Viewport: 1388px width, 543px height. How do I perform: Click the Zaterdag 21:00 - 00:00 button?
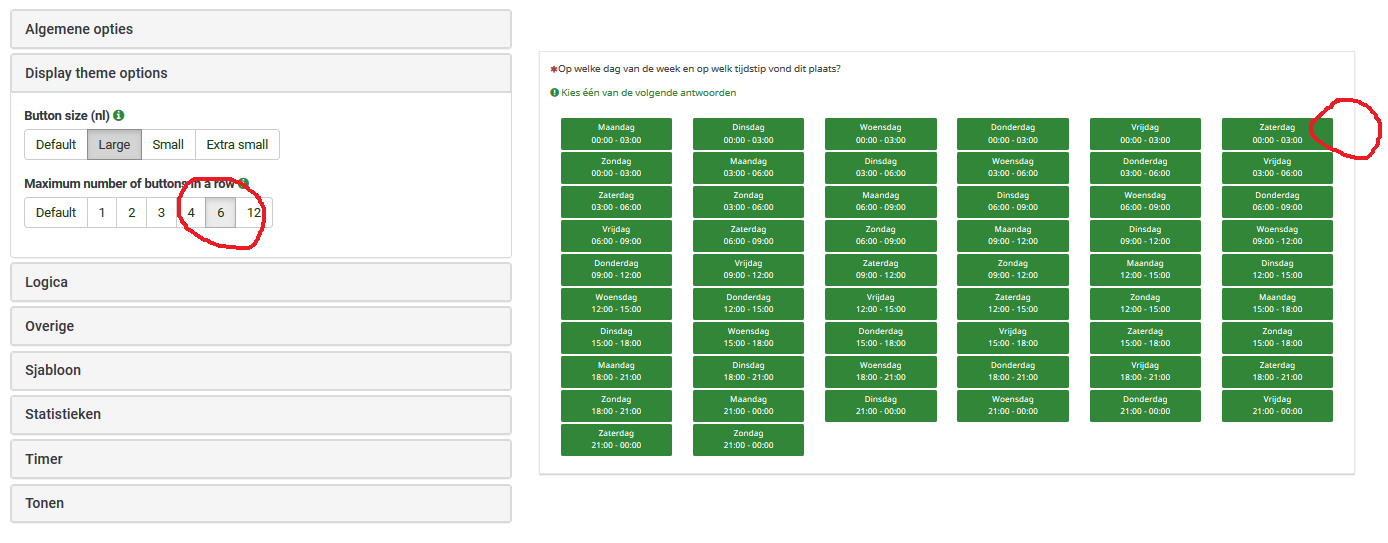click(x=616, y=440)
